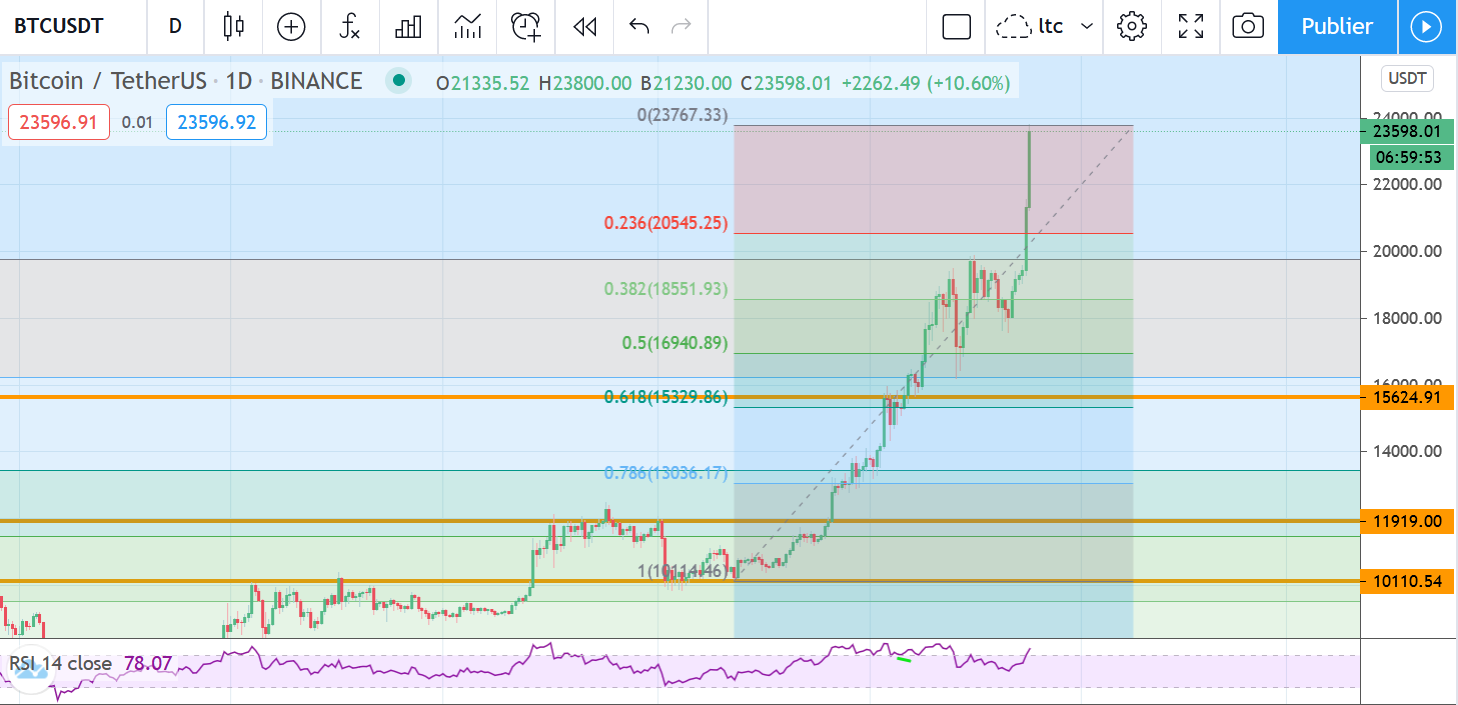The height and width of the screenshot is (705, 1458).
Task: Enter fullscreen chart mode
Action: [1190, 27]
